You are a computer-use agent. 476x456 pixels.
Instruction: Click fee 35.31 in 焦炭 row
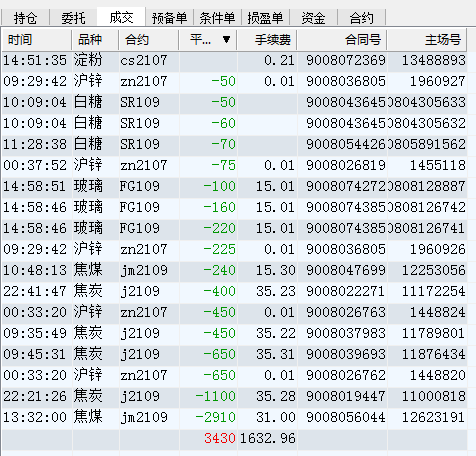(276, 354)
